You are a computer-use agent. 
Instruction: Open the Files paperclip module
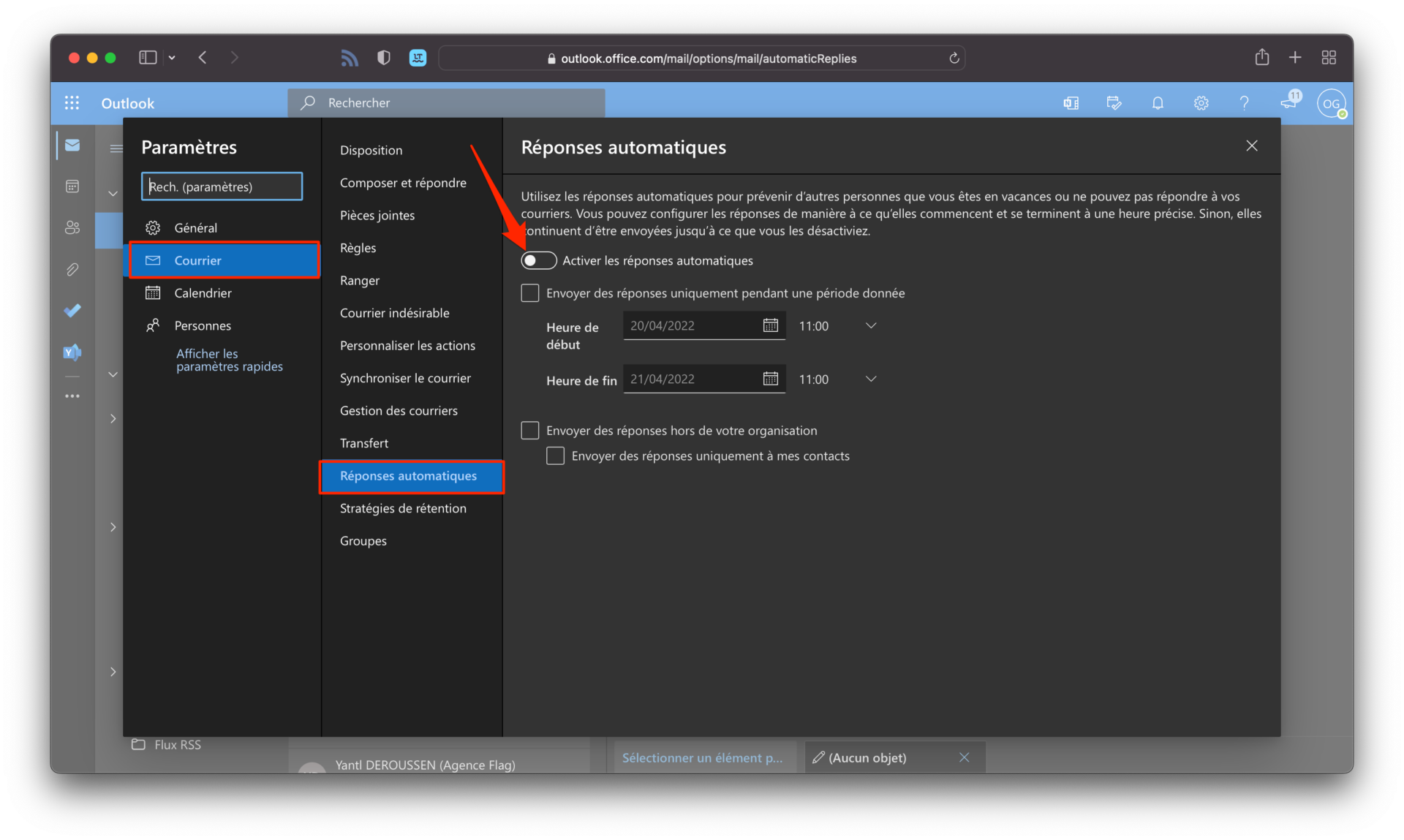72,270
